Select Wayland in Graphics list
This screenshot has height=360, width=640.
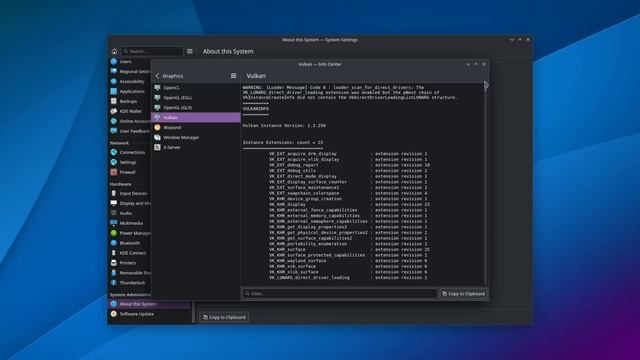[196, 127]
